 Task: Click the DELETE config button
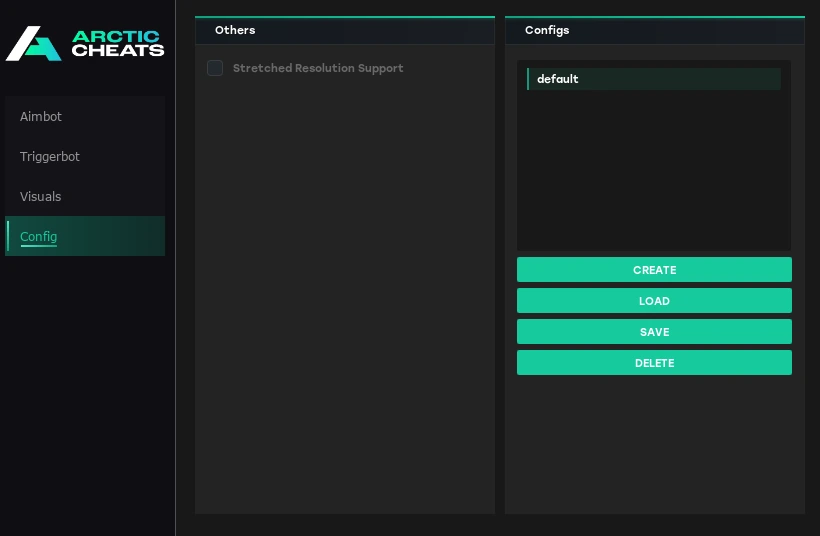654,363
